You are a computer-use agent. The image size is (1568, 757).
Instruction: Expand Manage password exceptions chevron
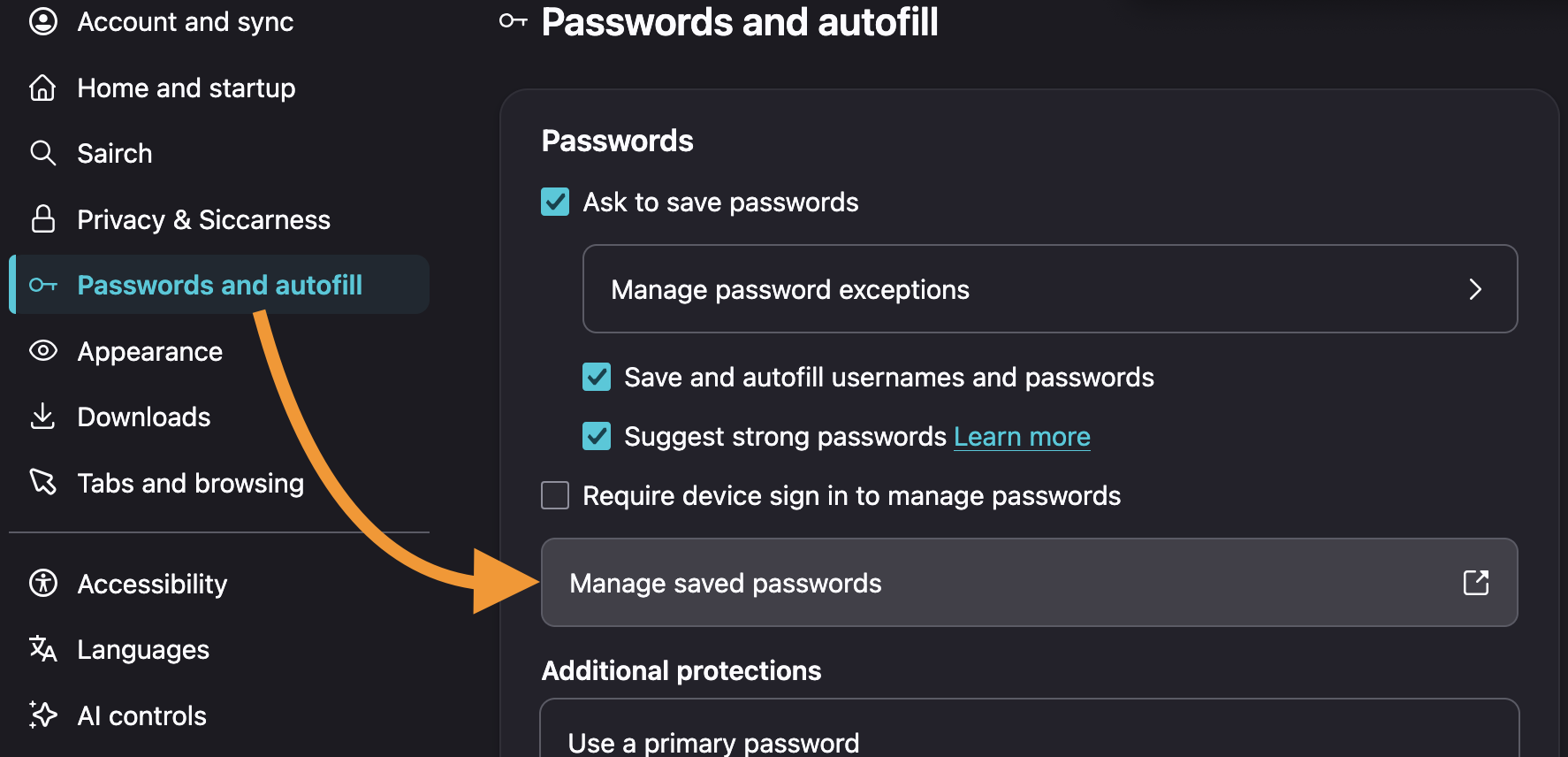[x=1475, y=289]
